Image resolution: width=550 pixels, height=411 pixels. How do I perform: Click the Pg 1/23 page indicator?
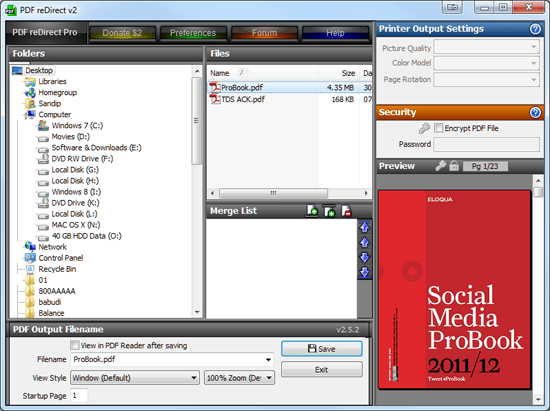(x=485, y=166)
